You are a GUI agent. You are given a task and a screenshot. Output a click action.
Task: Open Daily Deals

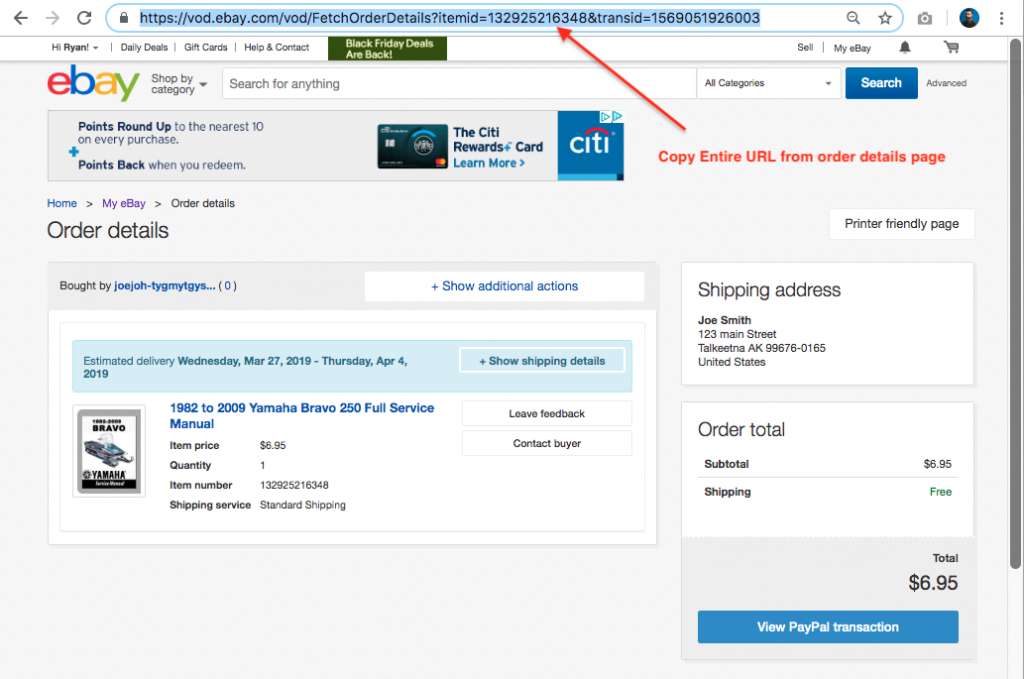[144, 47]
